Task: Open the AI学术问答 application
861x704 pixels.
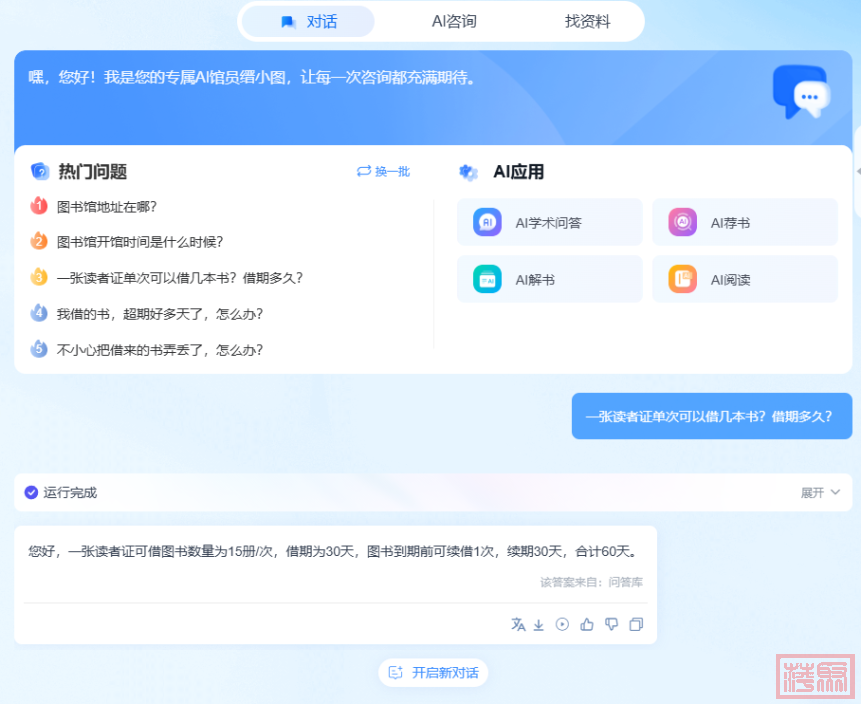Action: click(549, 222)
